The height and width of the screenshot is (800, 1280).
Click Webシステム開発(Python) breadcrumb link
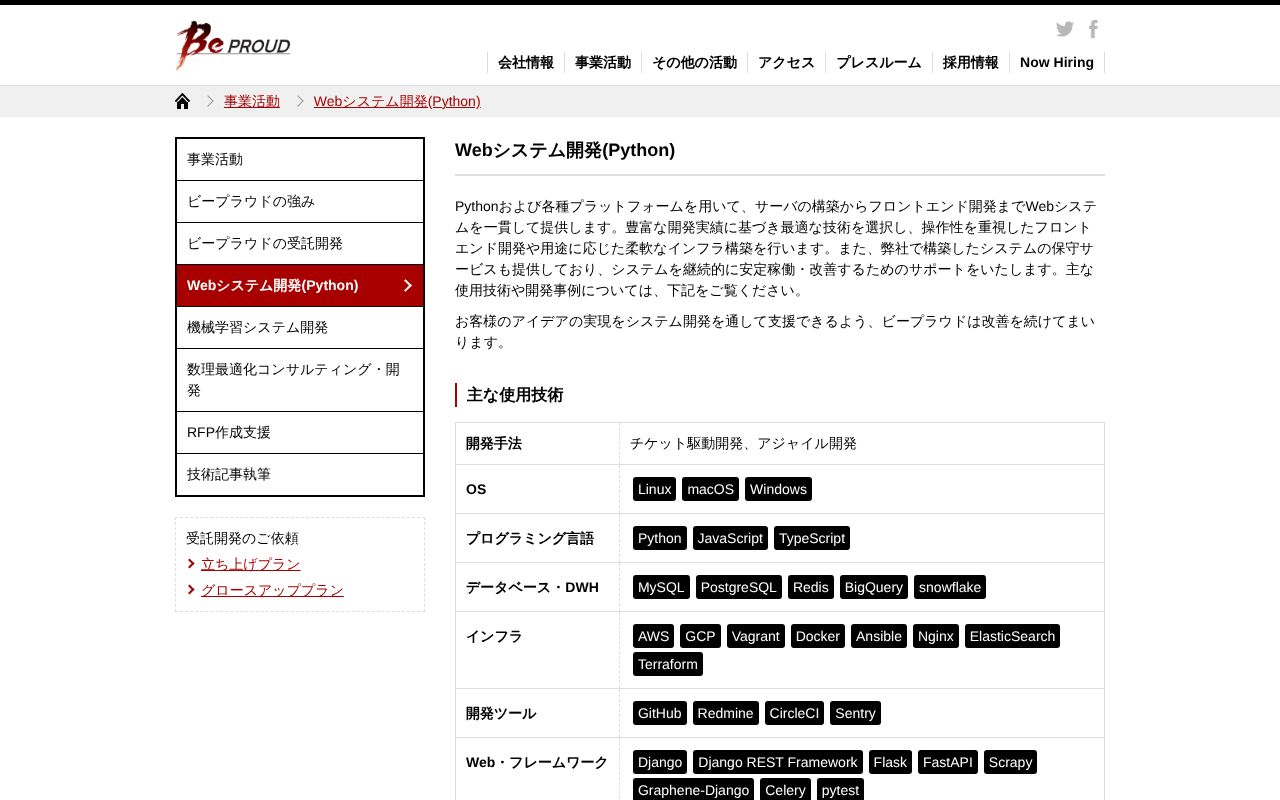click(397, 101)
